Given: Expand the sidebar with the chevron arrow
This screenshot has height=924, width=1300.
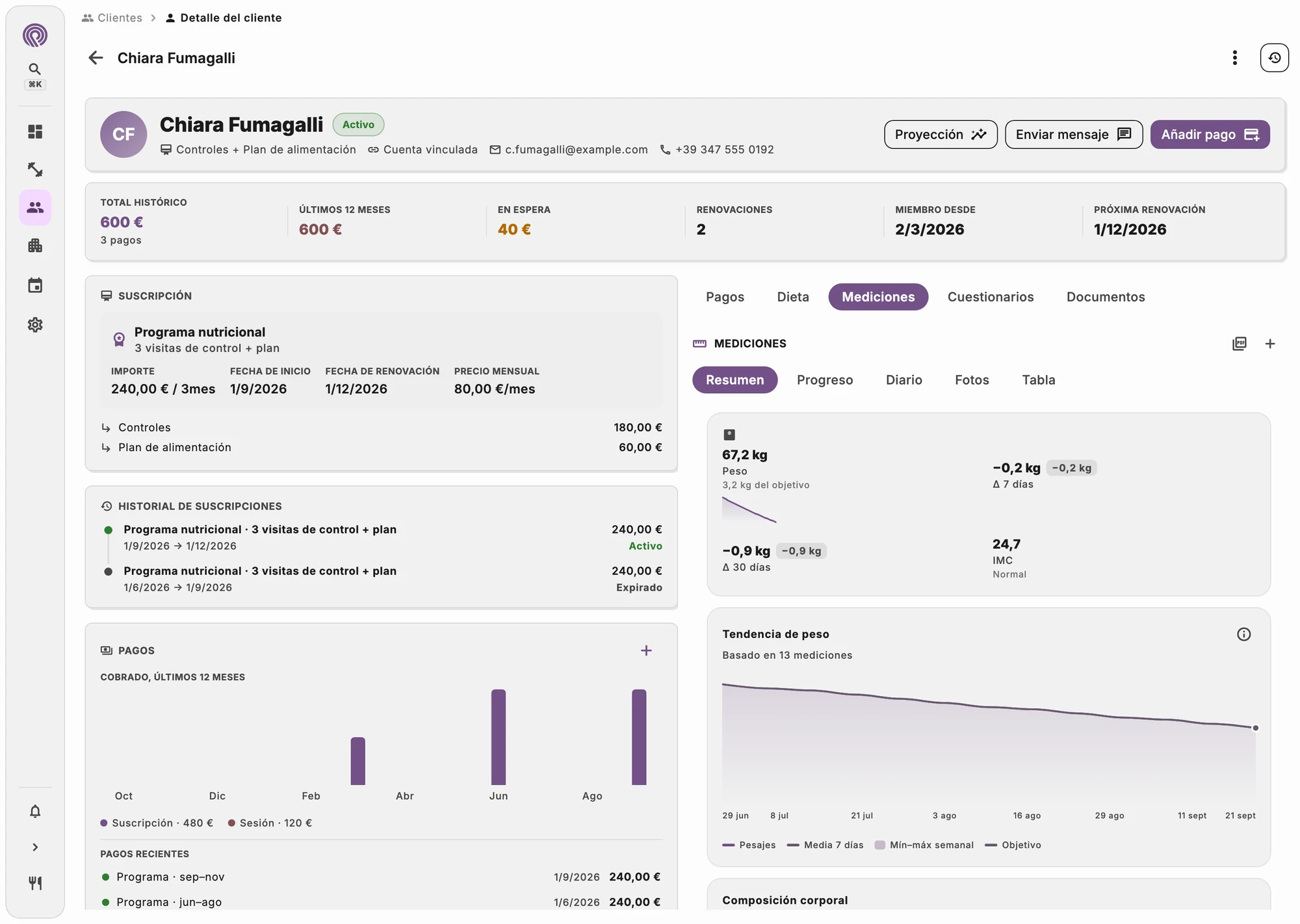Looking at the screenshot, I should 35,847.
